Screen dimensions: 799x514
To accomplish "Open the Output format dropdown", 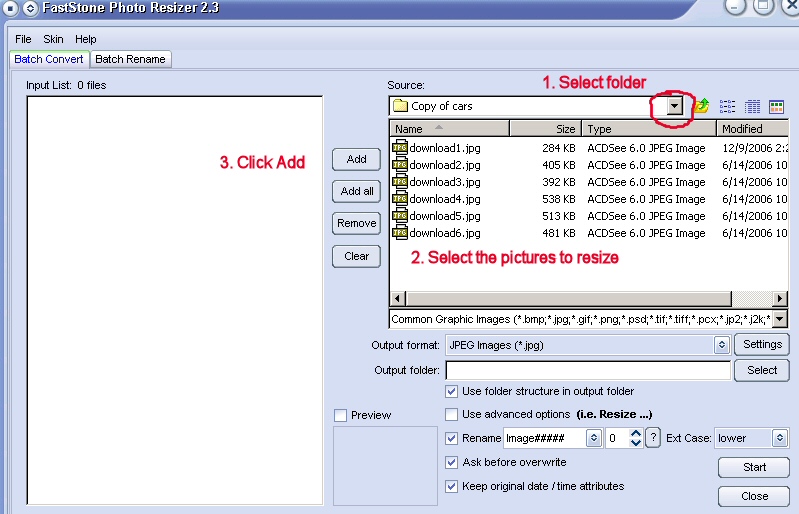I will click(x=721, y=345).
